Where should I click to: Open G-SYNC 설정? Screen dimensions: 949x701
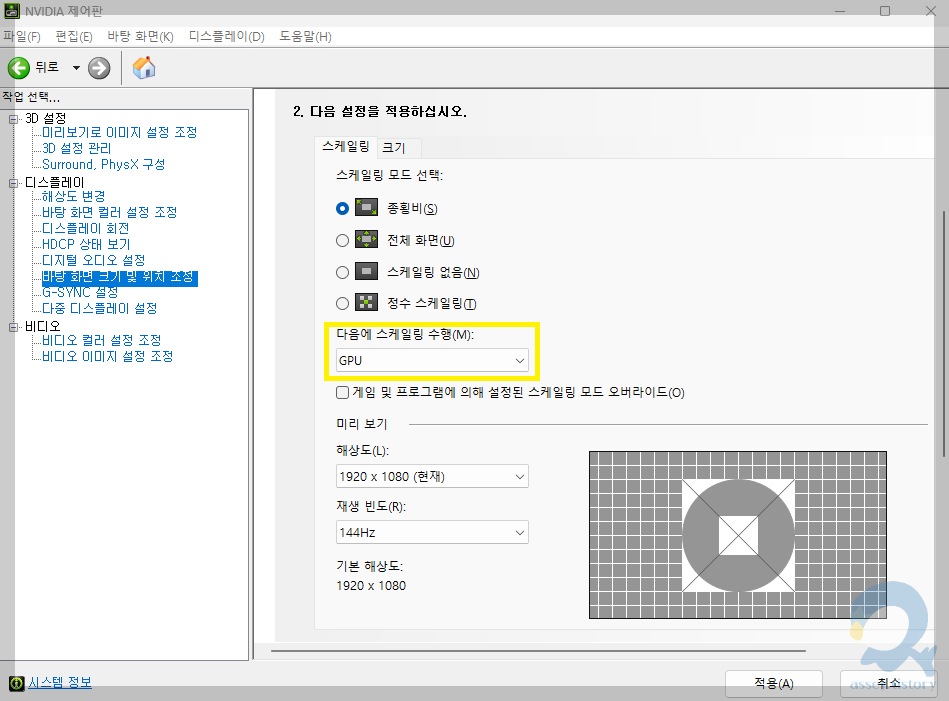[80, 292]
